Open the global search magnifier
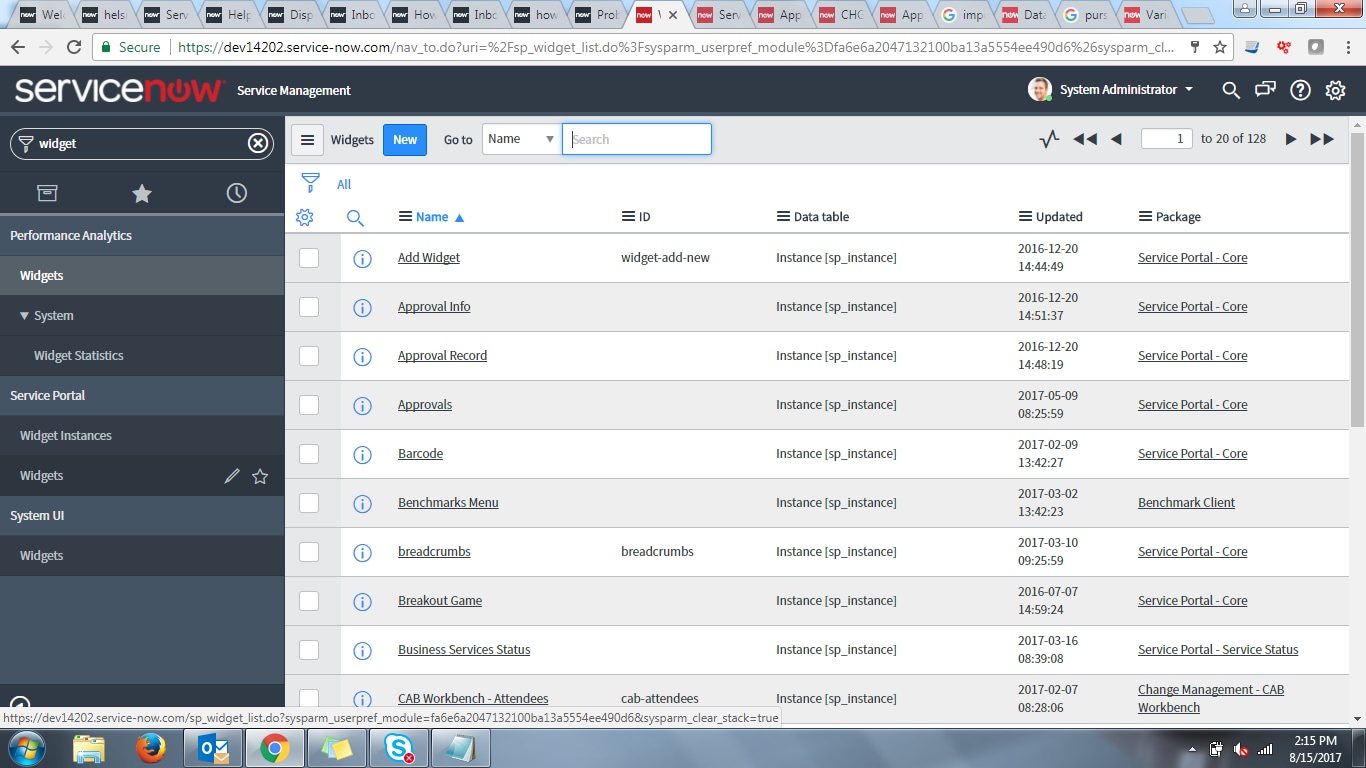The image size is (1366, 768). pos(1231,90)
